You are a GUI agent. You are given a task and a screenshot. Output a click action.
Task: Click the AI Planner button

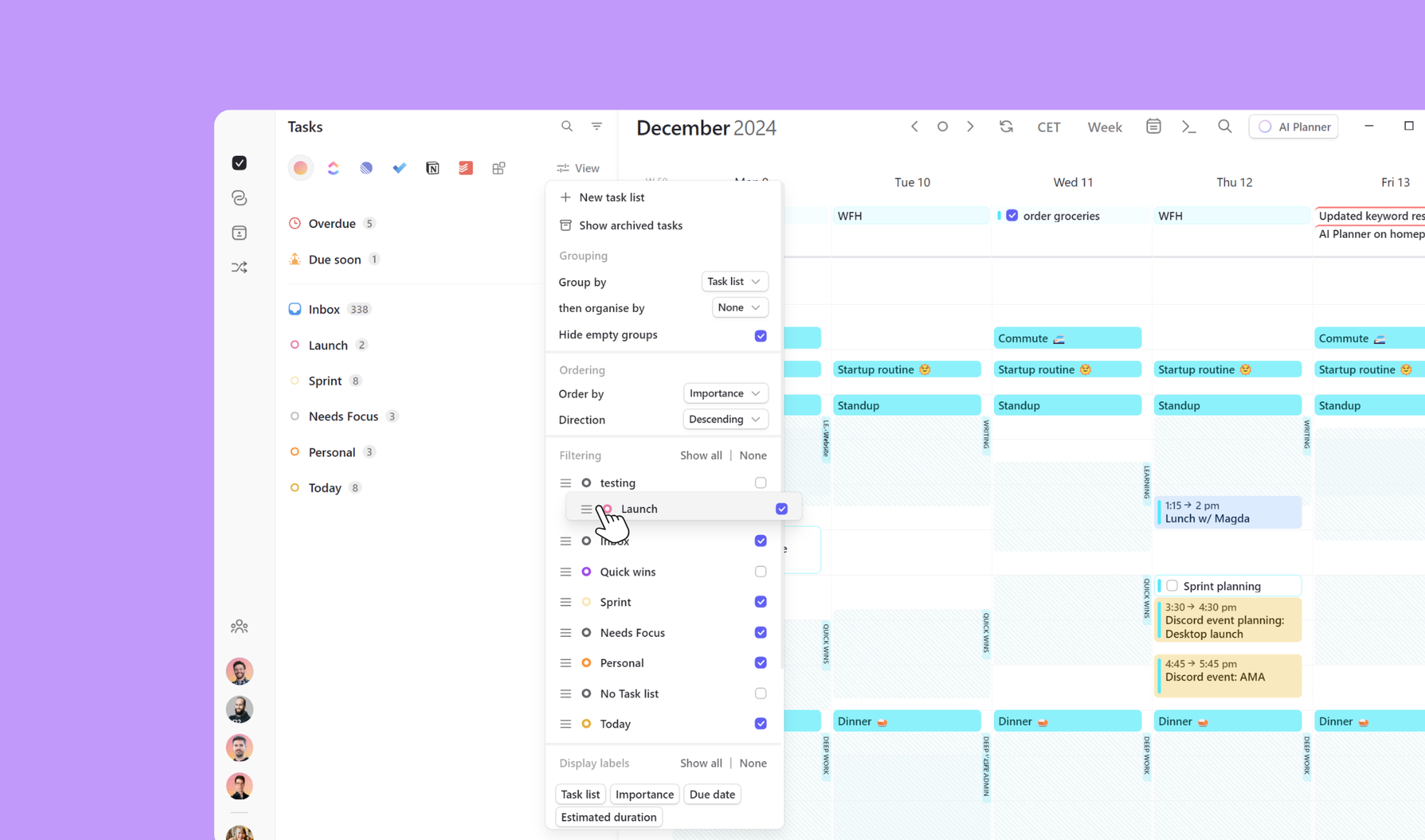tap(1293, 127)
